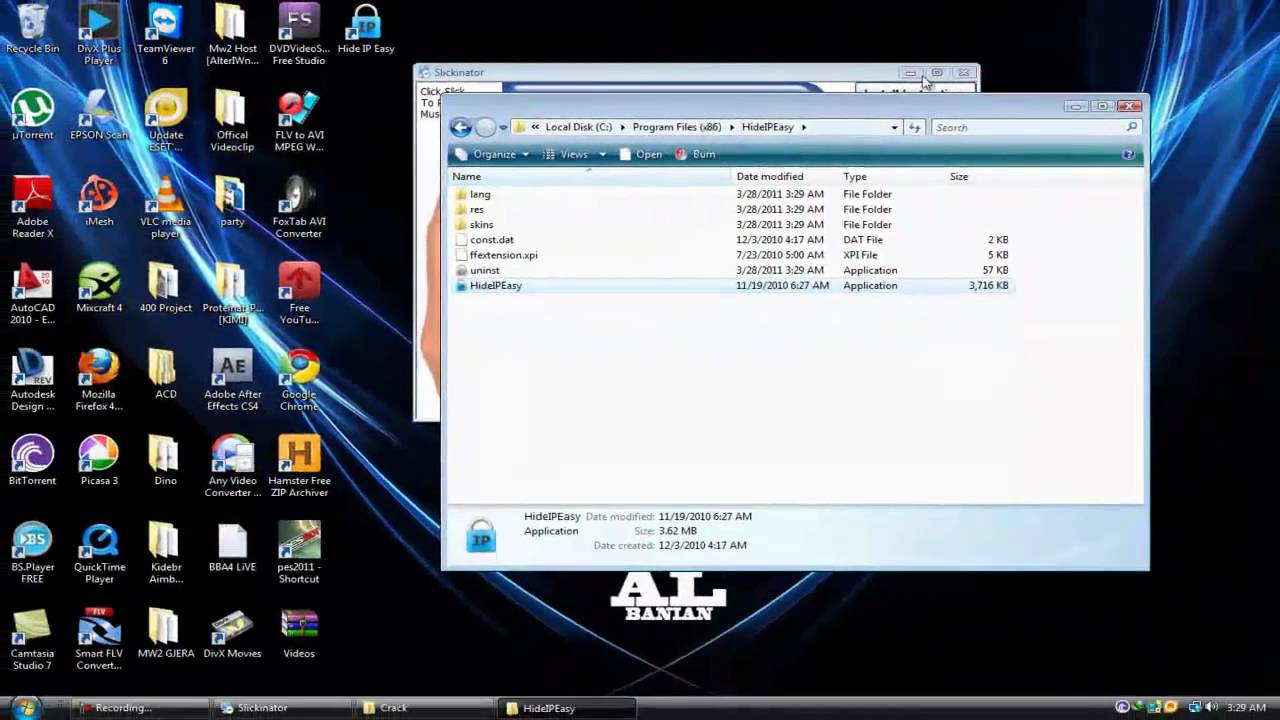Screen dimensions: 1280x720
Task: Open DVDVideoSoft Free Studio icon
Action: tap(298, 35)
